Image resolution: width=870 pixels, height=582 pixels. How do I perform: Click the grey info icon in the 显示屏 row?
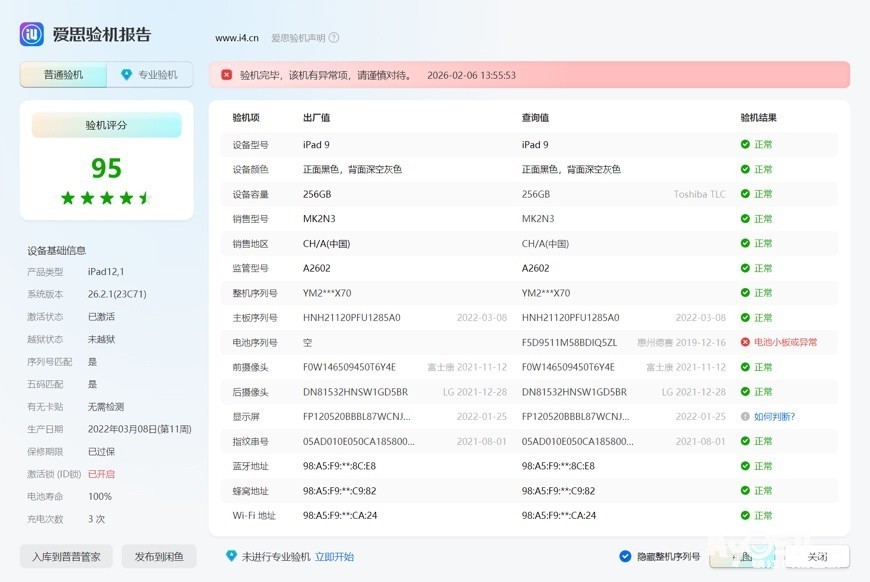pyautogui.click(x=745, y=416)
